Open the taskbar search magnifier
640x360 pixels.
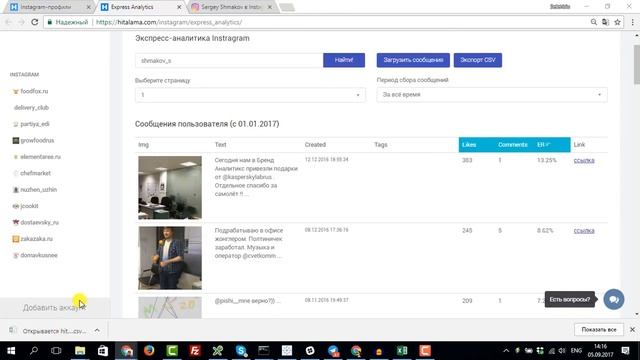click(x=34, y=351)
